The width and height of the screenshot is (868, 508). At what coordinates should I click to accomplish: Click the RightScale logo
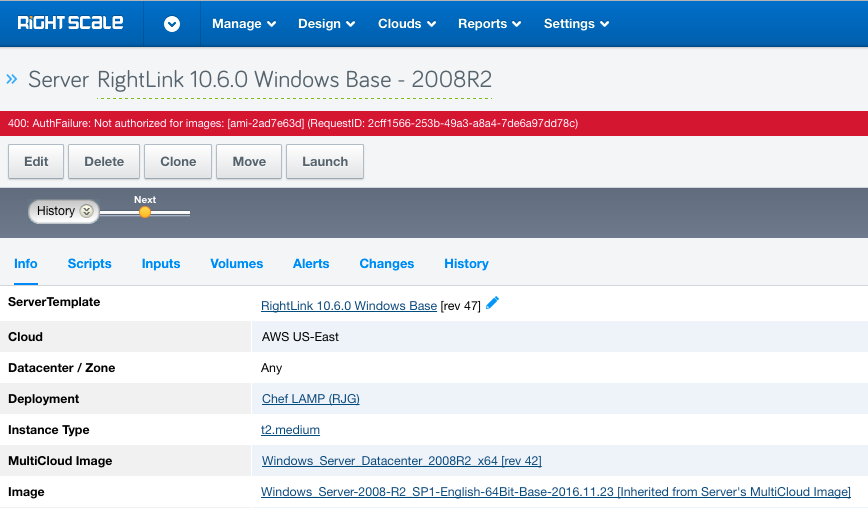click(70, 23)
